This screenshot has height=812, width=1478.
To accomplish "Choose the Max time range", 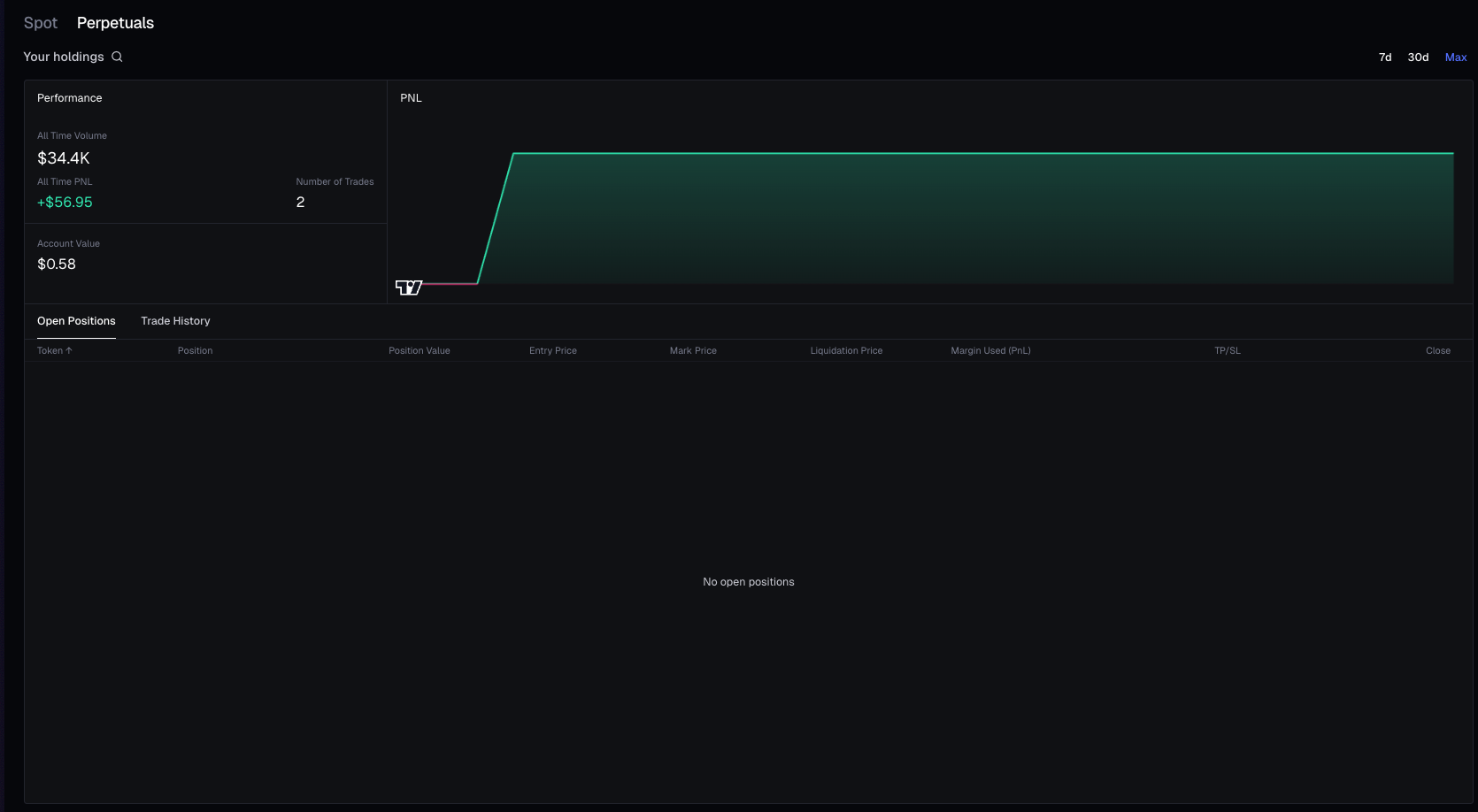I will click(1455, 57).
